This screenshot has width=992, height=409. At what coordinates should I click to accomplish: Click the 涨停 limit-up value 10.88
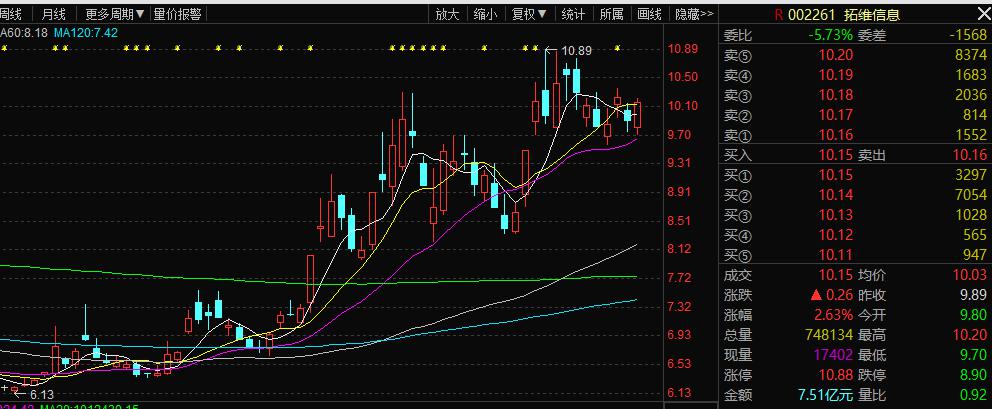click(x=836, y=375)
